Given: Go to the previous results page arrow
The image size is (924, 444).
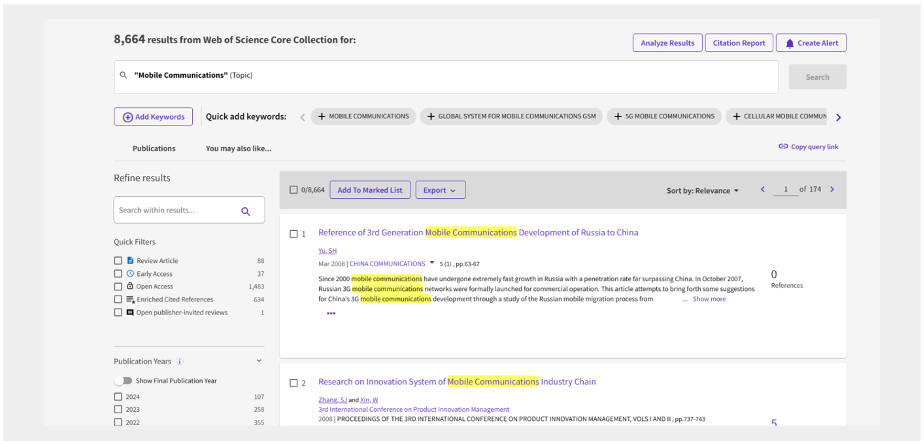Looking at the screenshot, I should (763, 190).
